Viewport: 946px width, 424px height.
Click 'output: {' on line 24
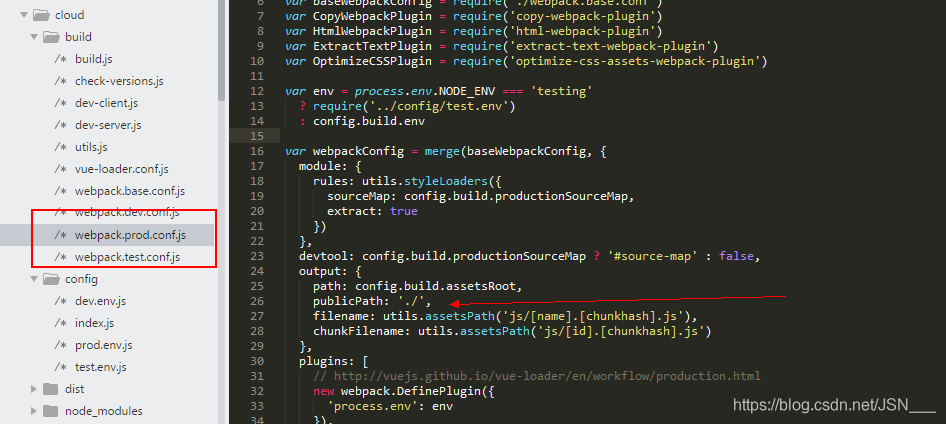click(x=330, y=271)
